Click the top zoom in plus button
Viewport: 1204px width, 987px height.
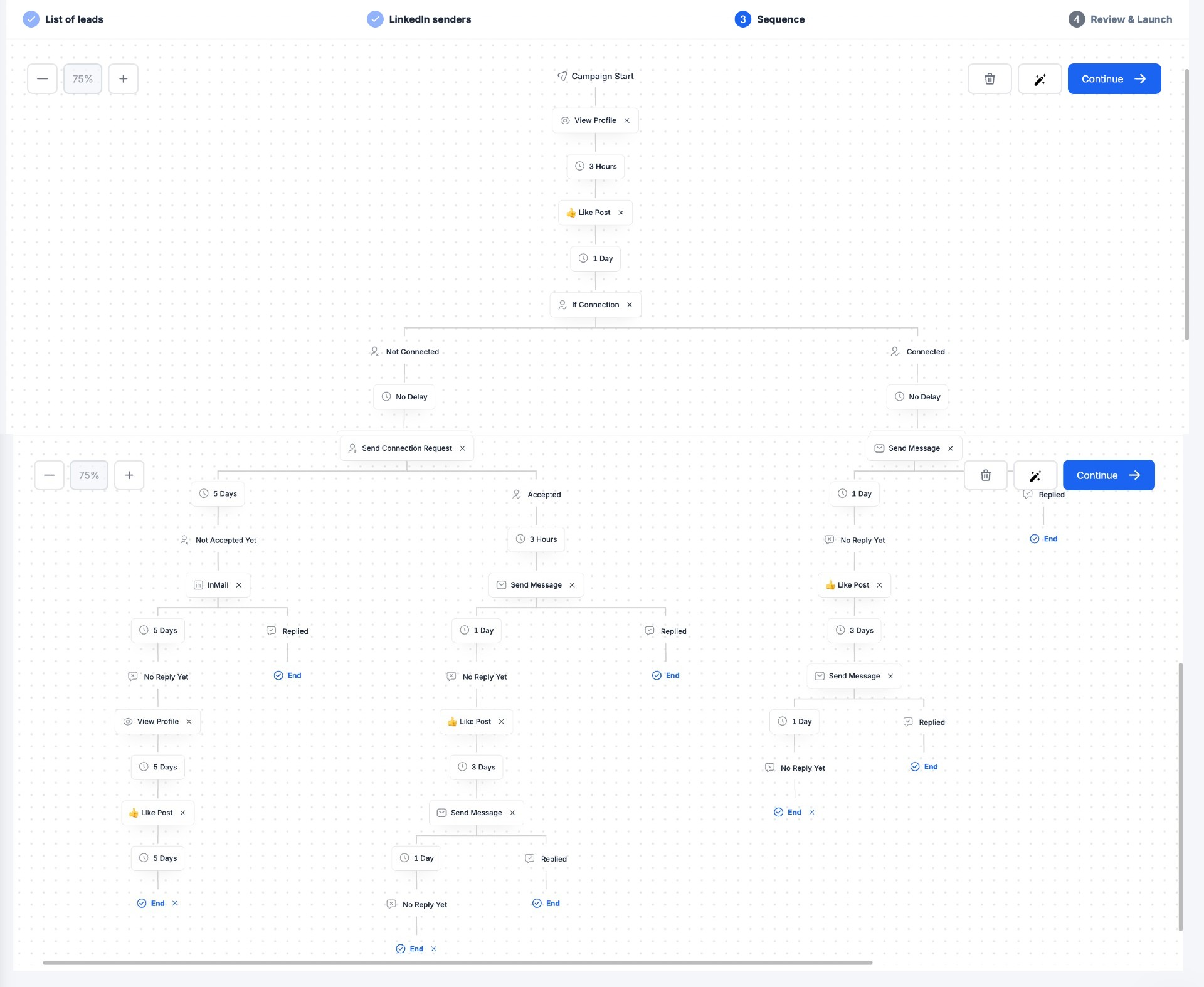tap(123, 79)
